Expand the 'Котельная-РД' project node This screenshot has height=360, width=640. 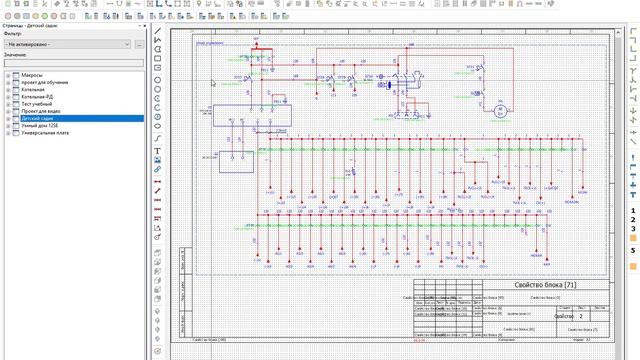pyautogui.click(x=8, y=97)
